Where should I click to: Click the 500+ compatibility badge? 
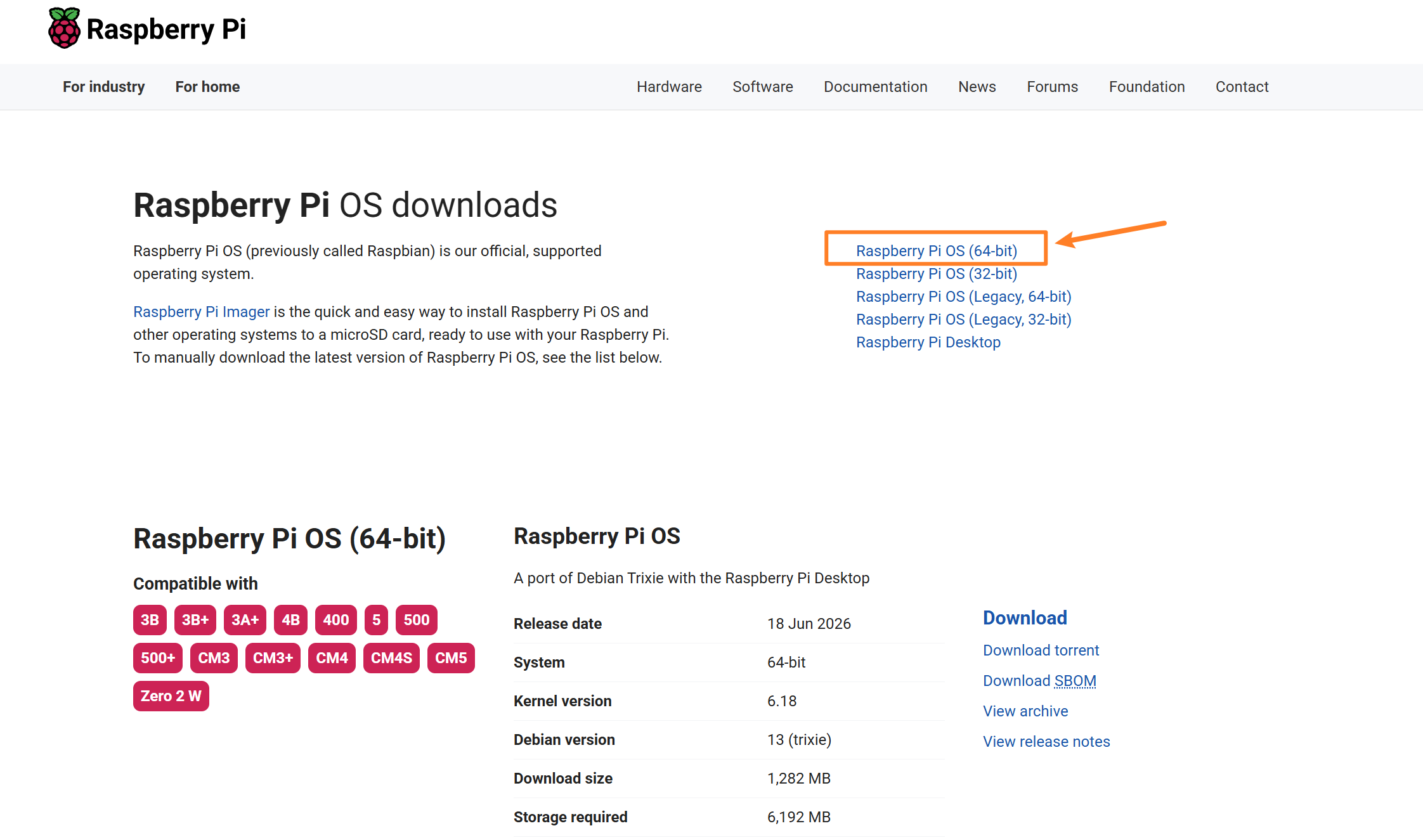[x=158, y=658]
